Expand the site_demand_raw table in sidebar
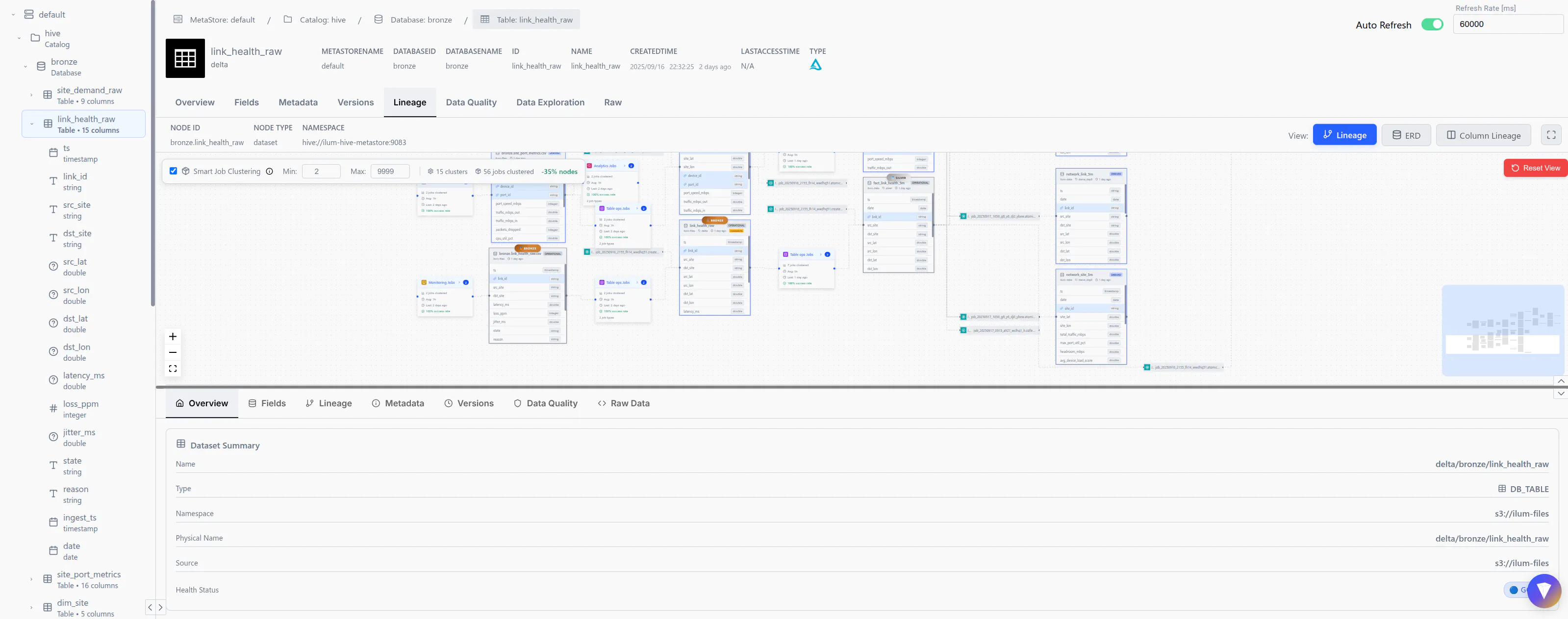The width and height of the screenshot is (1568, 619). click(x=30, y=95)
